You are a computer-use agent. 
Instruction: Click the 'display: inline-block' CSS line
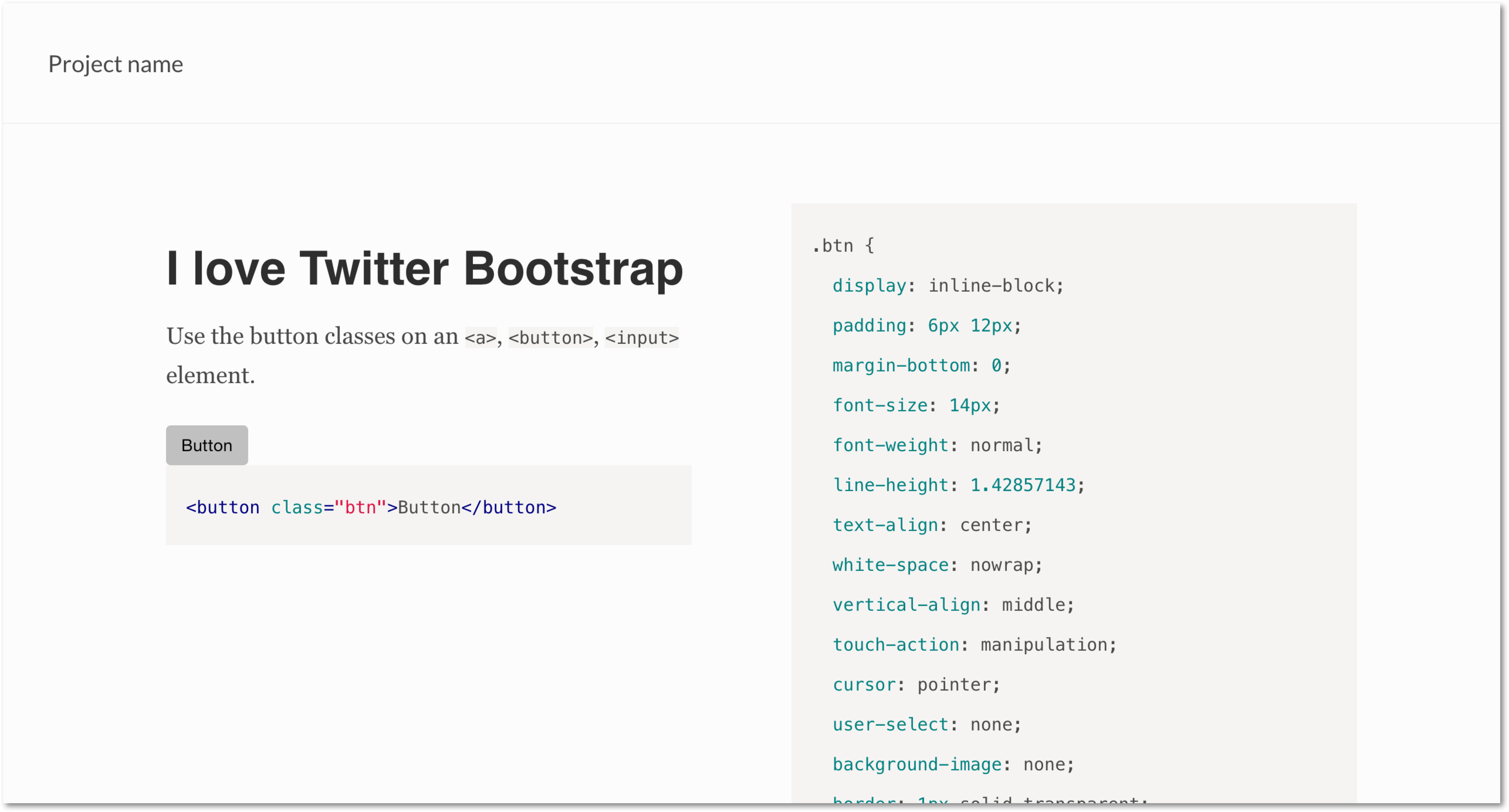point(947,286)
